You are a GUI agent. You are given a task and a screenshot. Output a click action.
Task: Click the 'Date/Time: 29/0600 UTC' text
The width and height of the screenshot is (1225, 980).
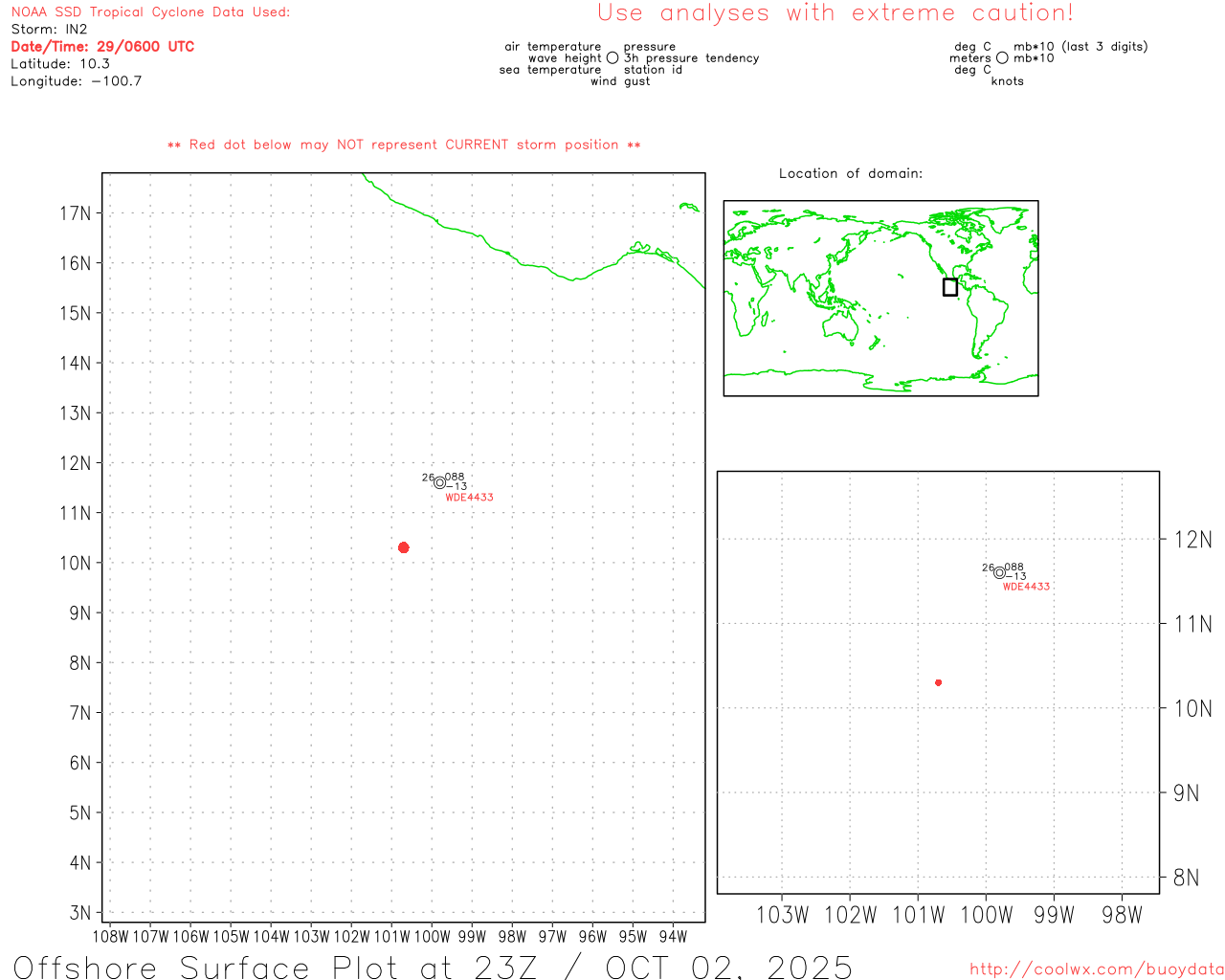click(x=102, y=46)
